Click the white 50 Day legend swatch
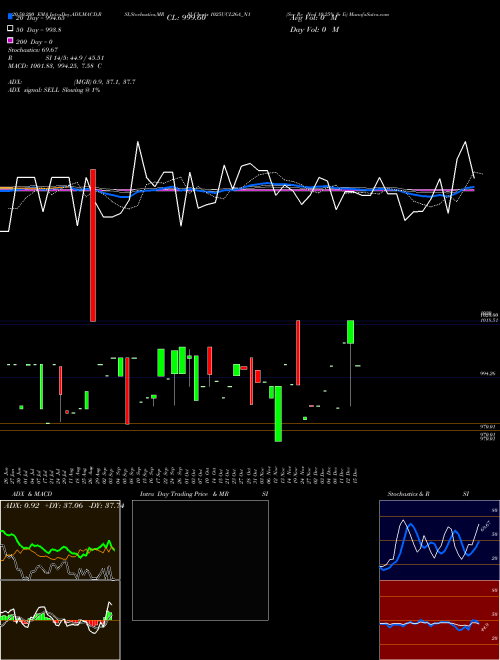500x660 pixels. pos(11,29)
